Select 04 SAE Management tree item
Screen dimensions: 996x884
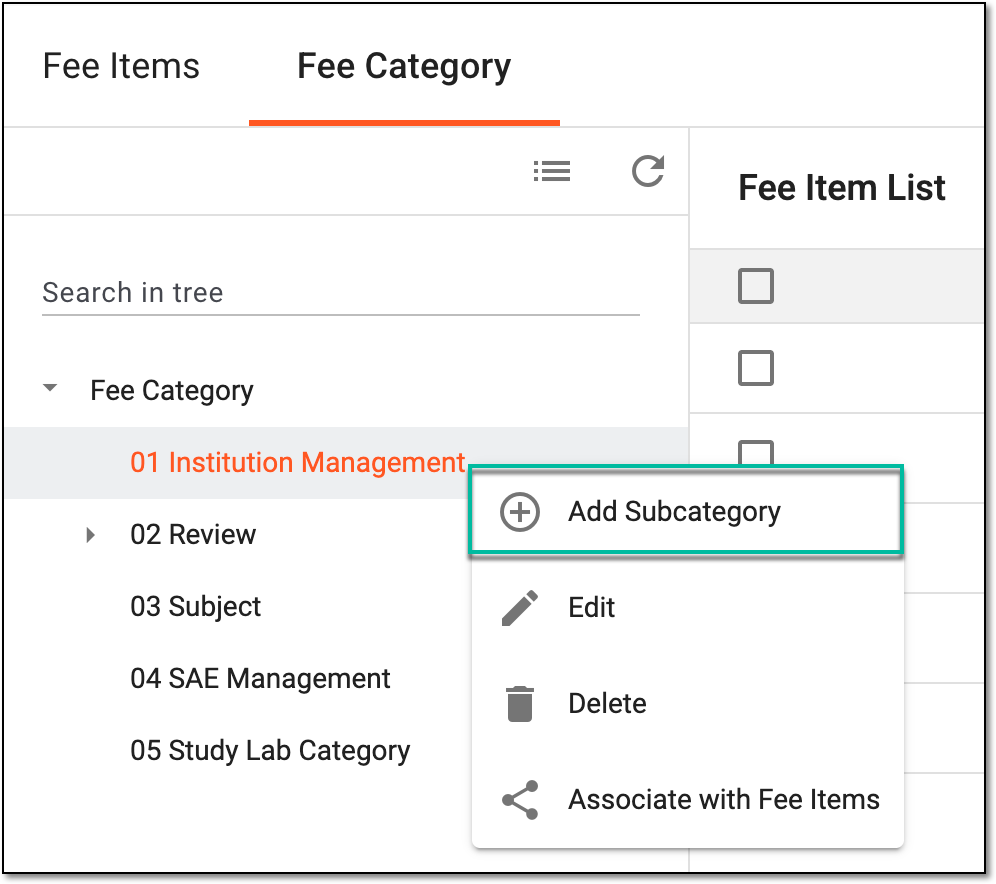(260, 678)
